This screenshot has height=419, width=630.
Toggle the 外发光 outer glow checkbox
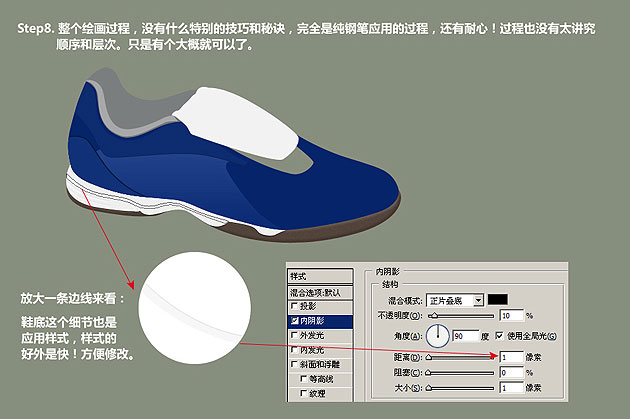click(x=294, y=336)
